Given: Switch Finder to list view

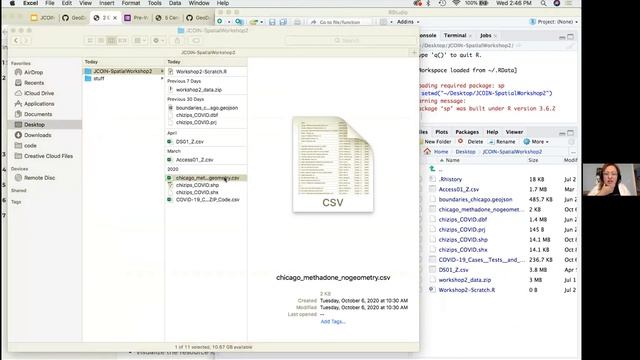Looking at the screenshot, I should pos(100,40).
